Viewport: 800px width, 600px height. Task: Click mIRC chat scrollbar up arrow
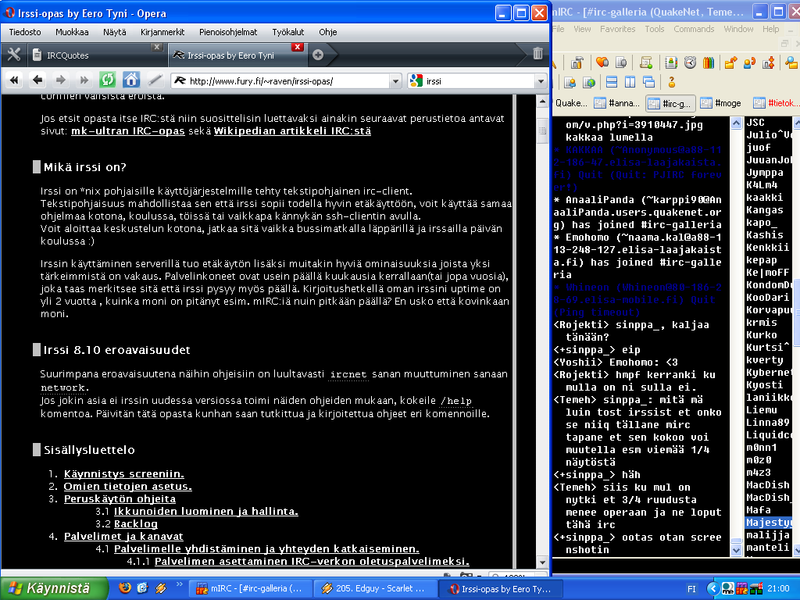pos(736,123)
